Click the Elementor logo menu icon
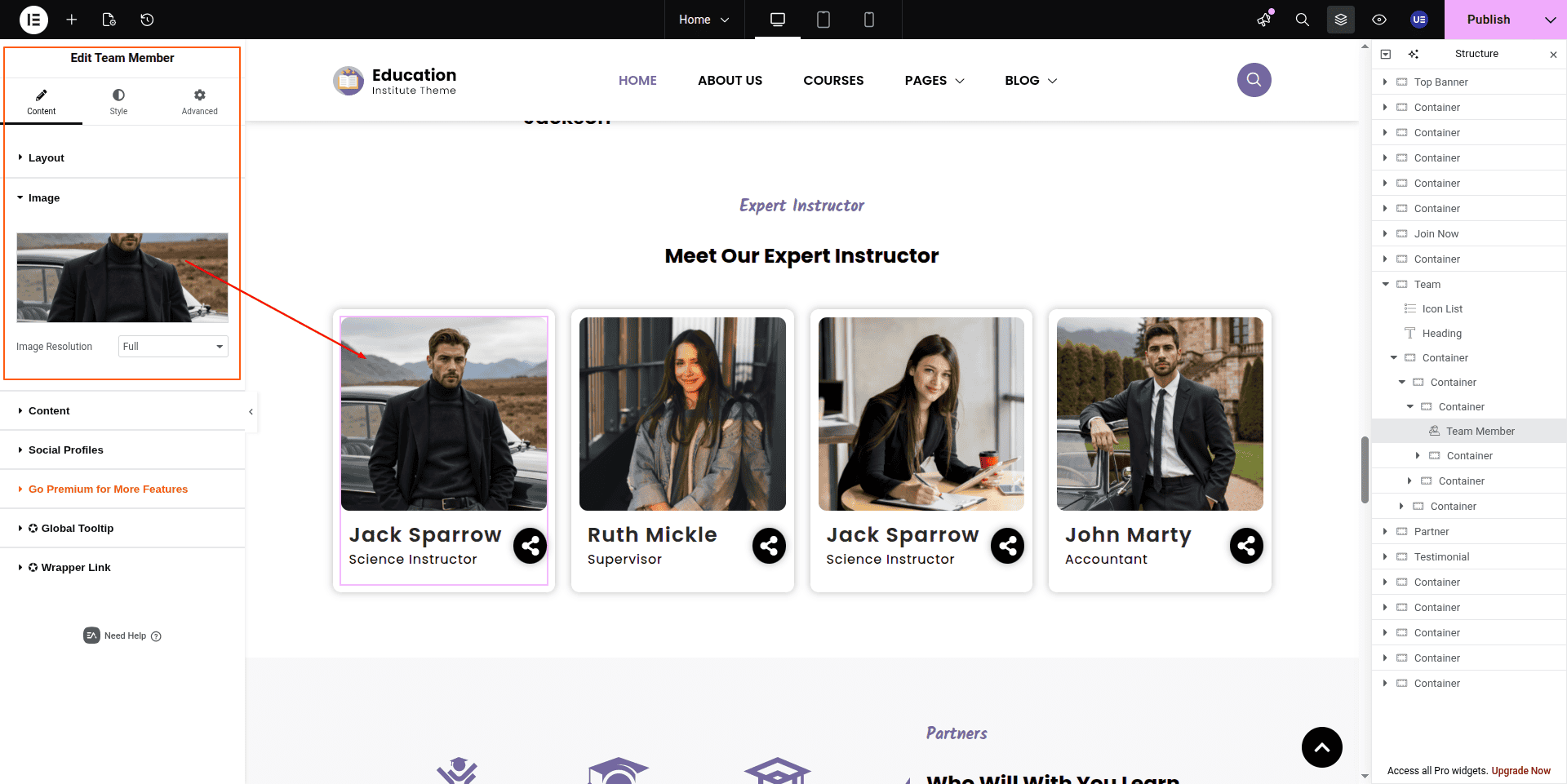 33,20
